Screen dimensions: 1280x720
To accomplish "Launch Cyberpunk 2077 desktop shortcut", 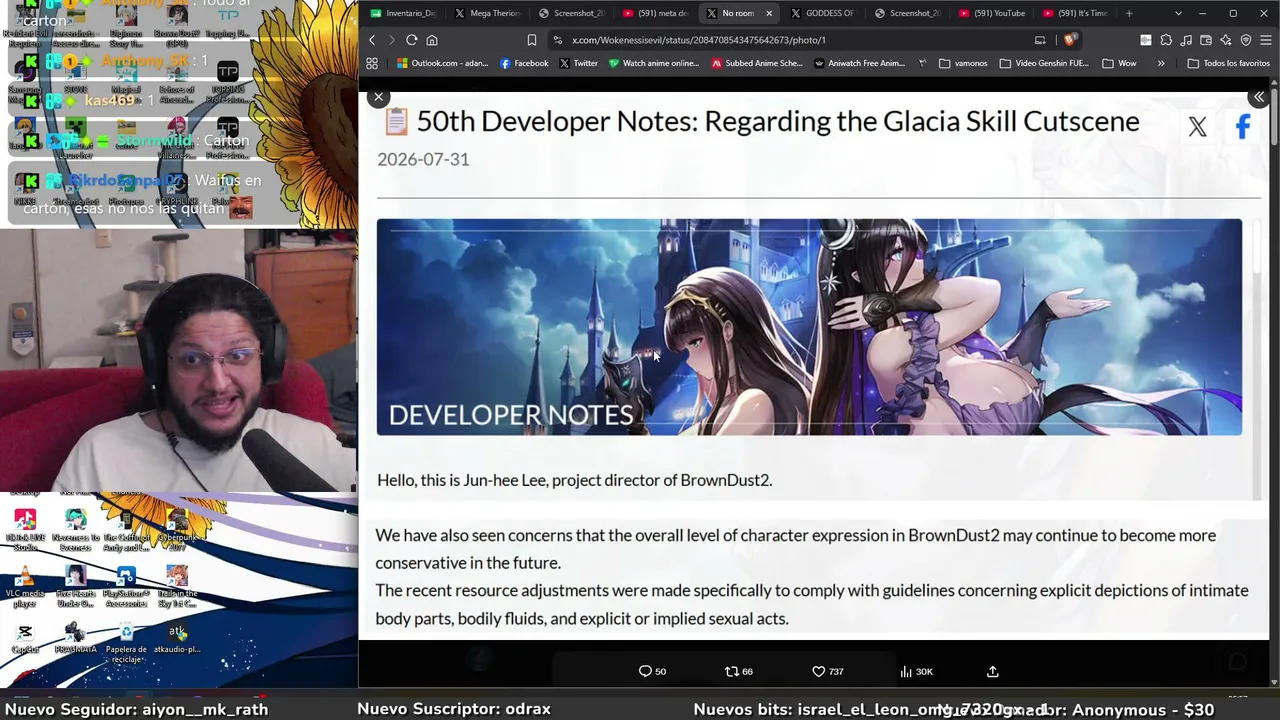I will click(176, 530).
